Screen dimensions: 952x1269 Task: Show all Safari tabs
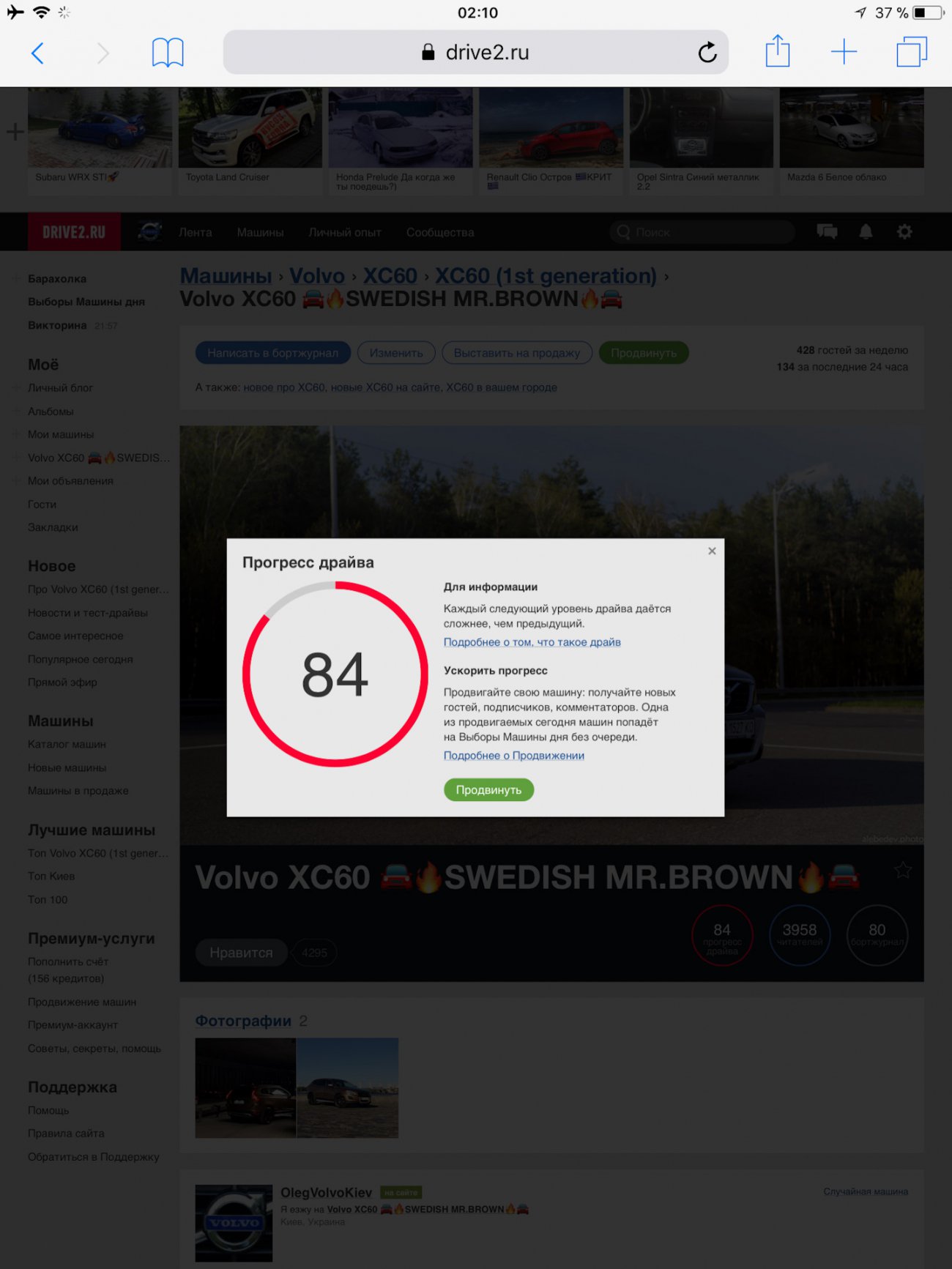click(x=912, y=52)
